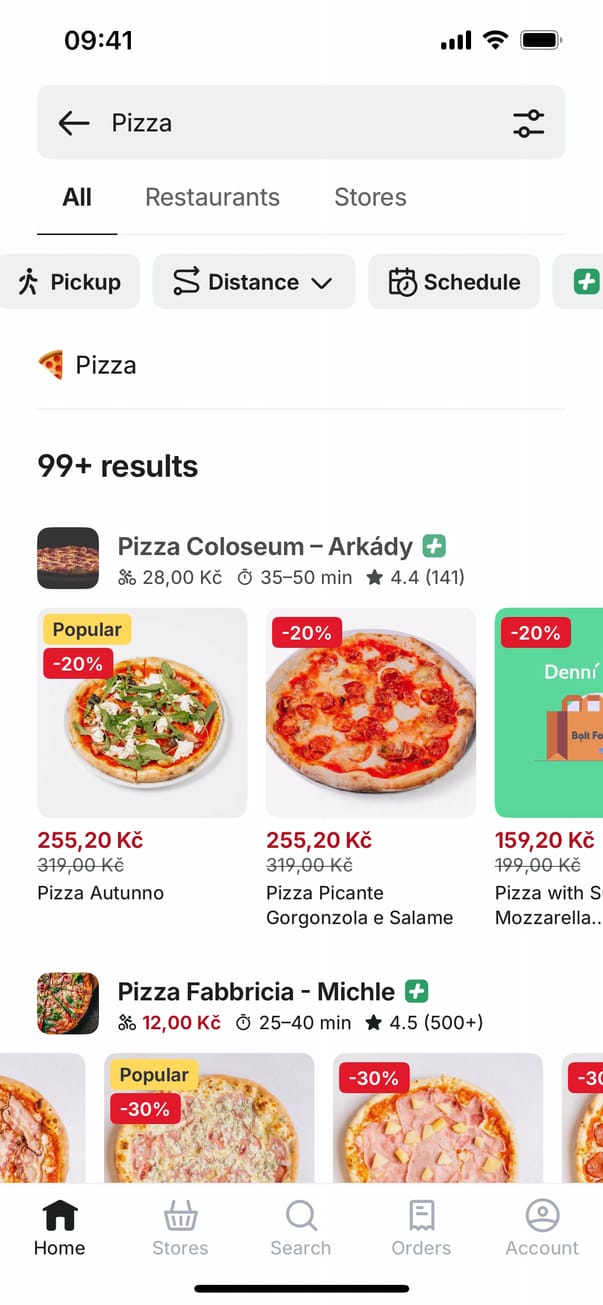Go to the Account profile icon
The width and height of the screenshot is (603, 1305).
pos(542,1216)
